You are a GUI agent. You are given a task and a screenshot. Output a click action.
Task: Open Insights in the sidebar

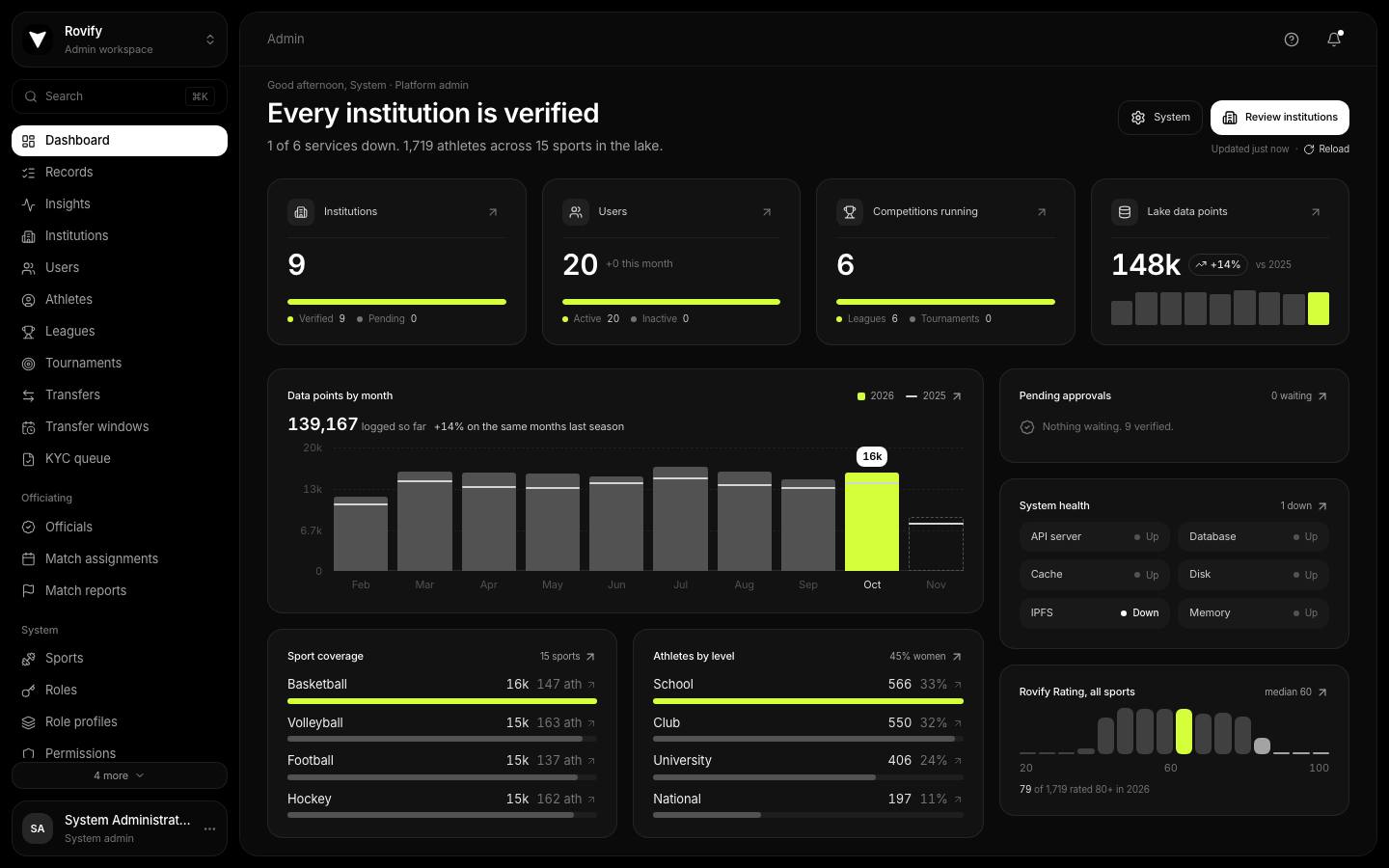click(x=120, y=204)
